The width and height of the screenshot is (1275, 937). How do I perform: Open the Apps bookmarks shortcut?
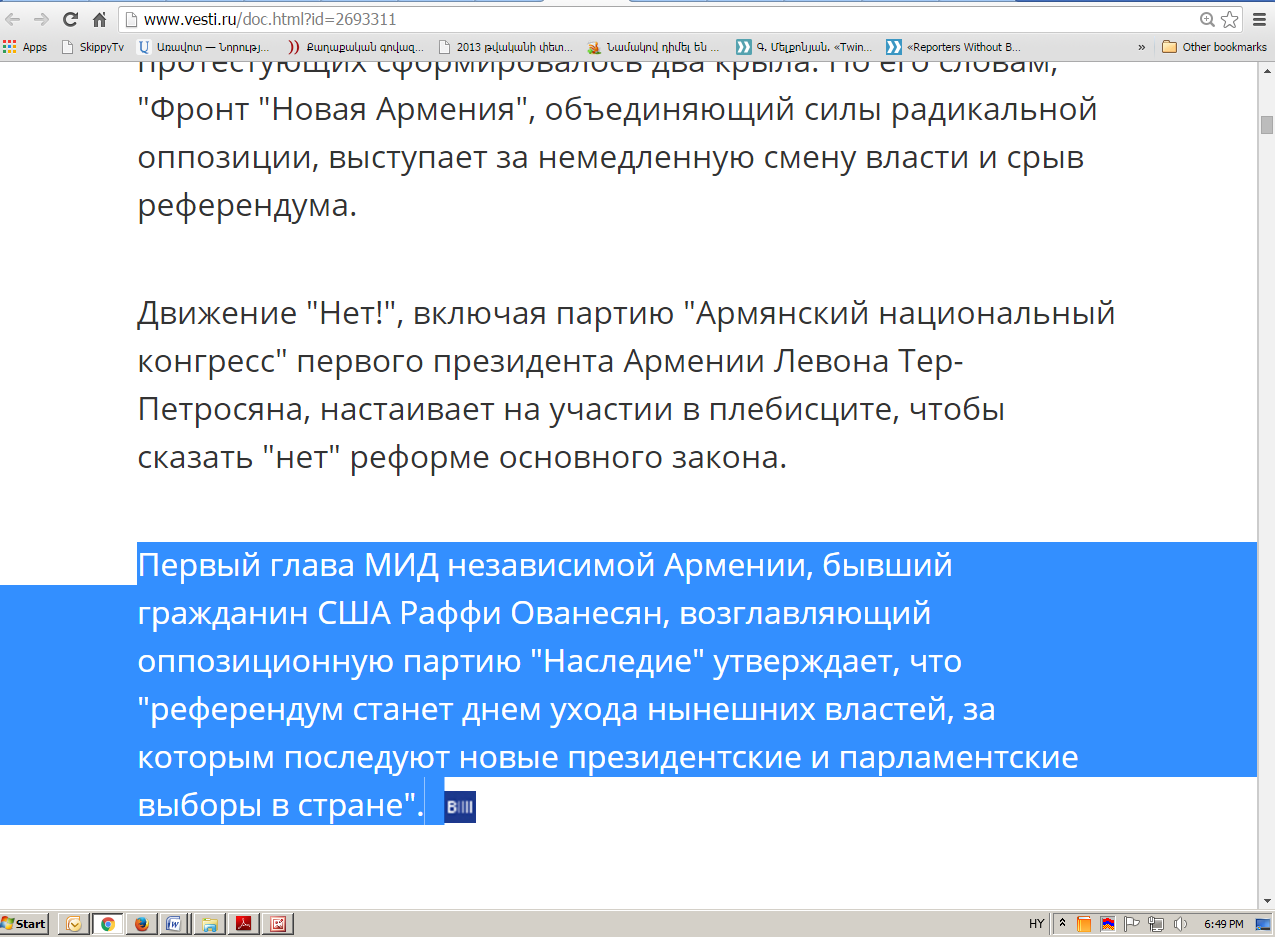click(25, 47)
